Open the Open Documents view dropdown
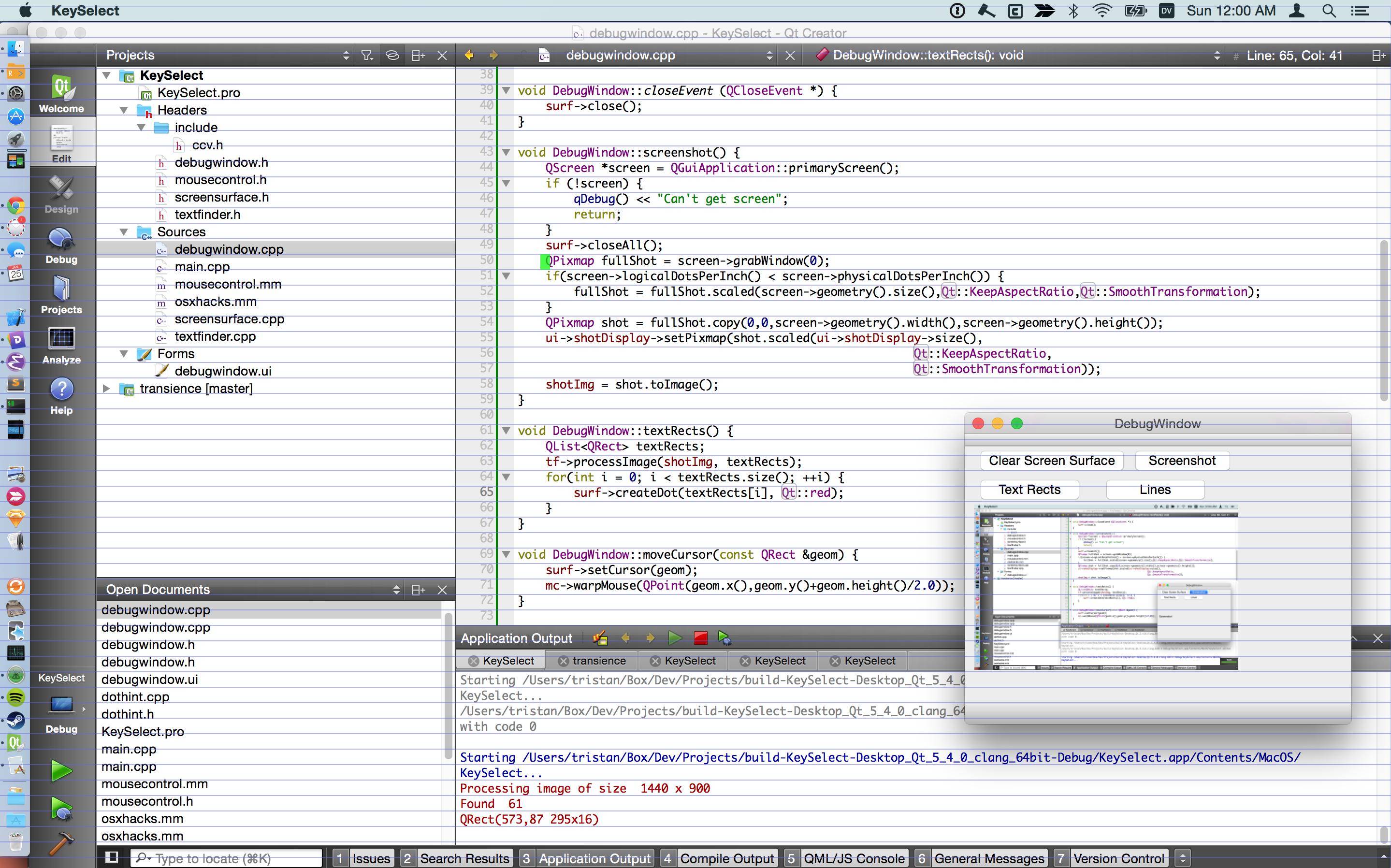 396,590
